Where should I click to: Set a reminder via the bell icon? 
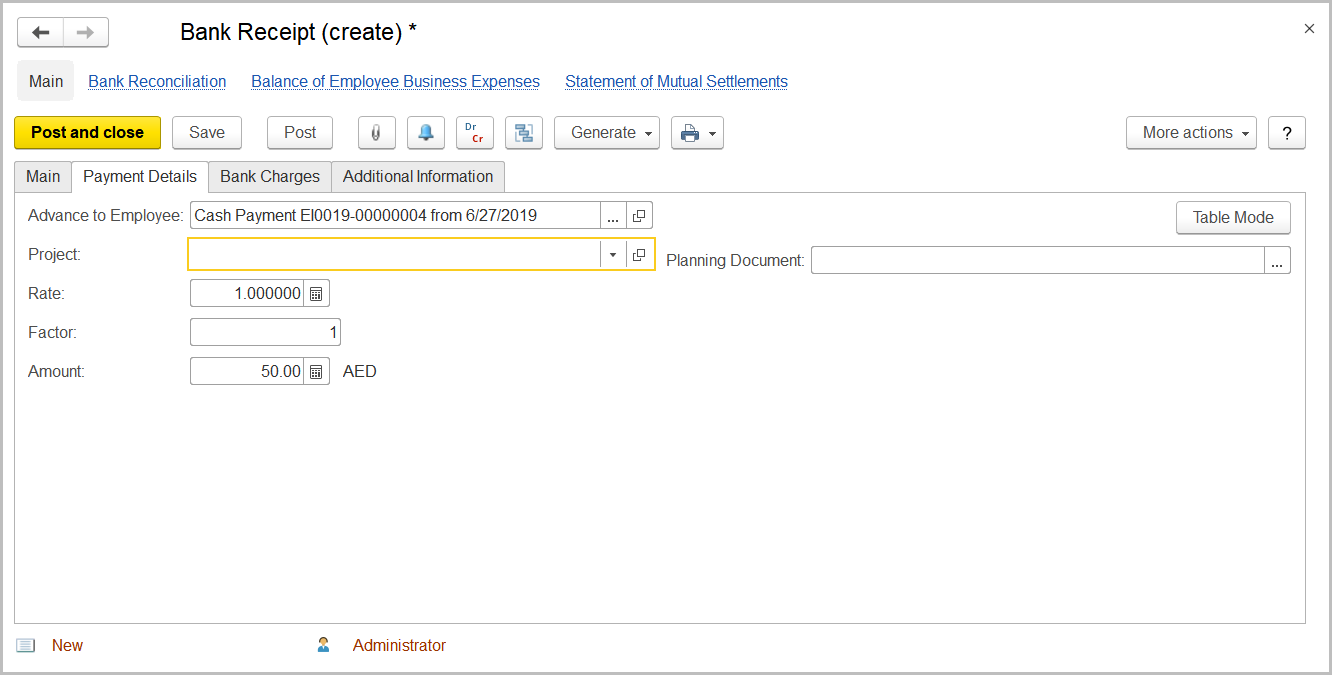tap(426, 132)
